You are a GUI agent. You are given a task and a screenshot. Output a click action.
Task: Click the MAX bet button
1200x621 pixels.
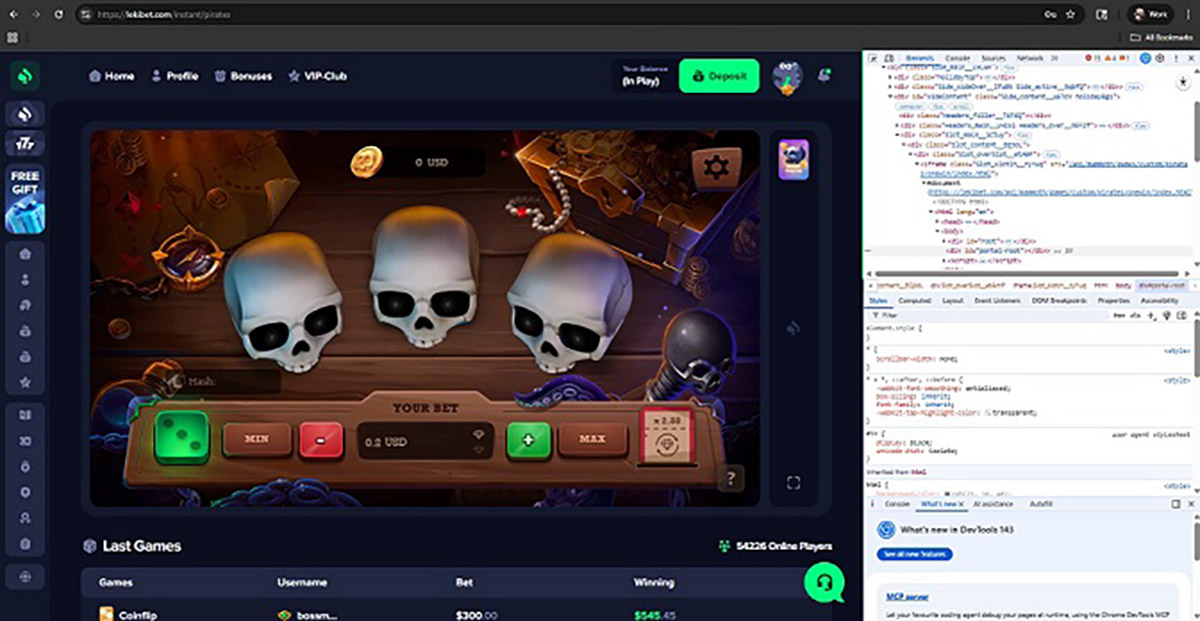click(x=592, y=438)
